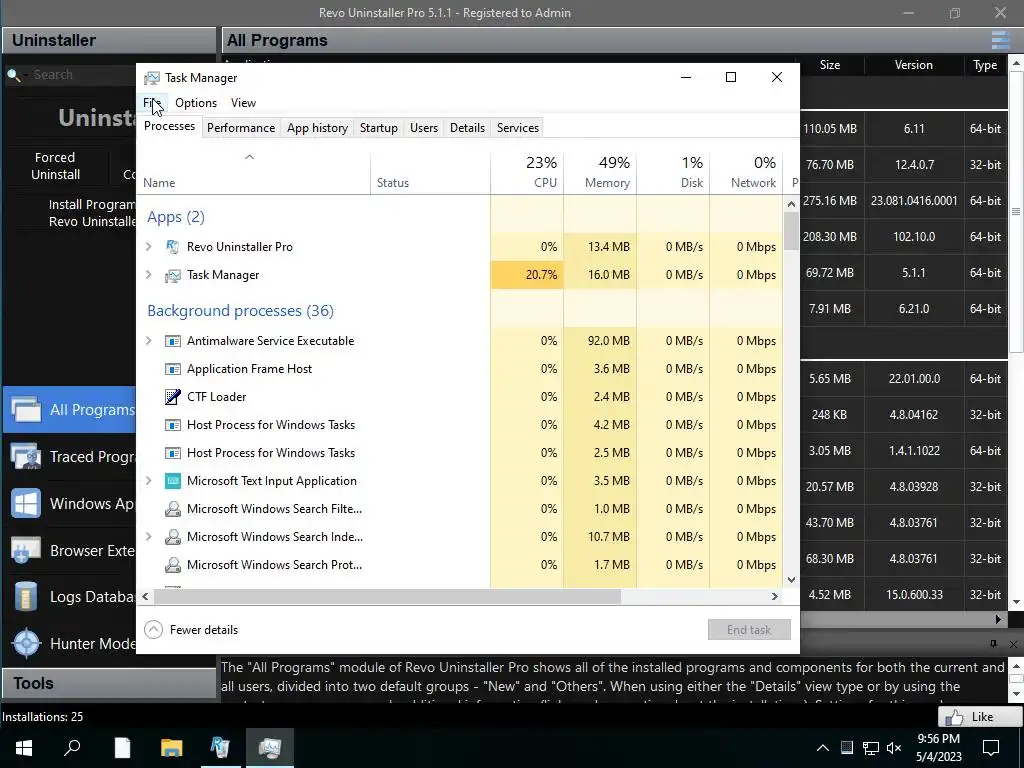Image resolution: width=1024 pixels, height=768 pixels.
Task: Click the Task Manager process row icon
Action: click(172, 275)
